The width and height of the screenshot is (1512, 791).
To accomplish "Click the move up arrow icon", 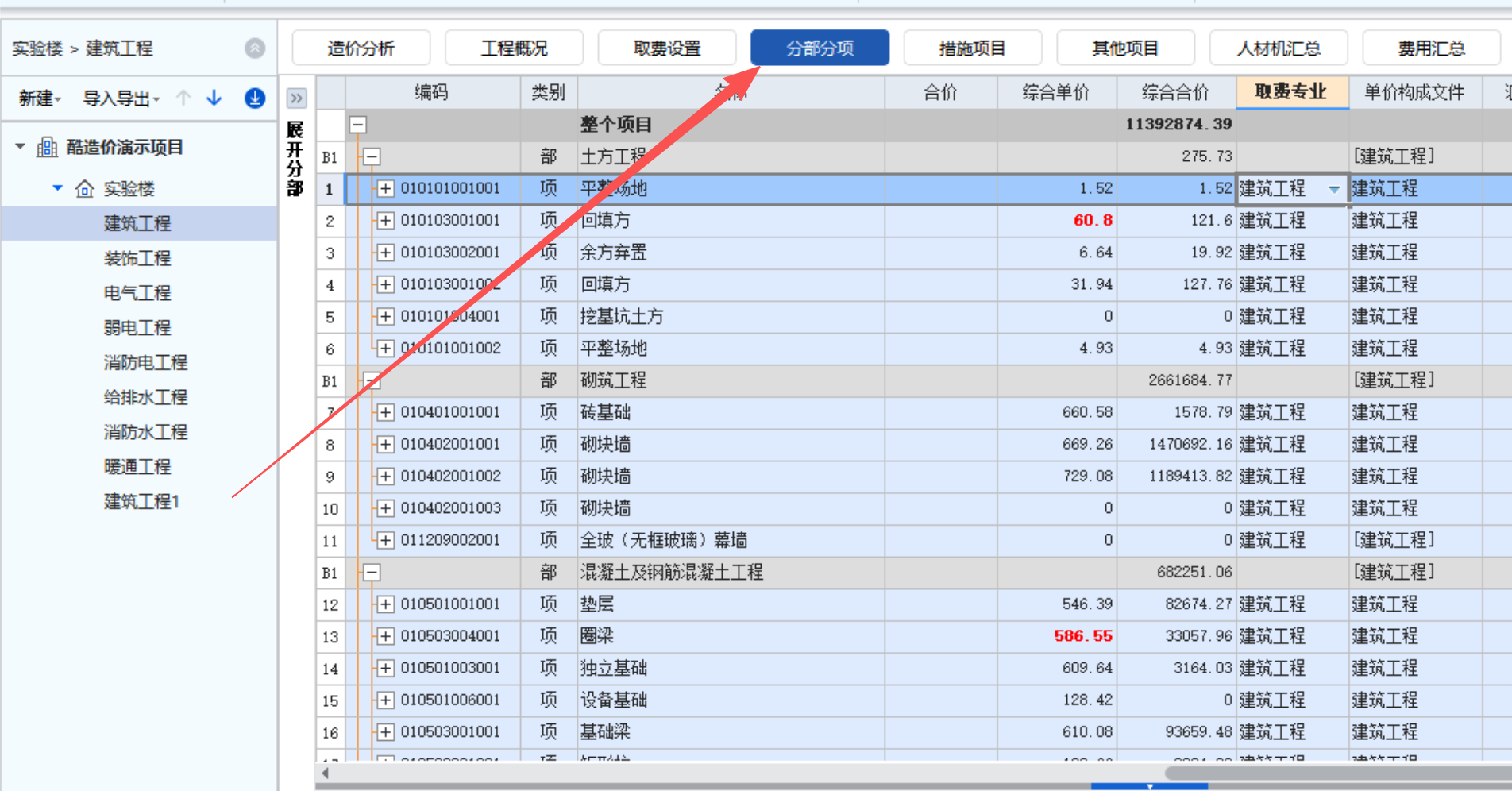I will [183, 98].
